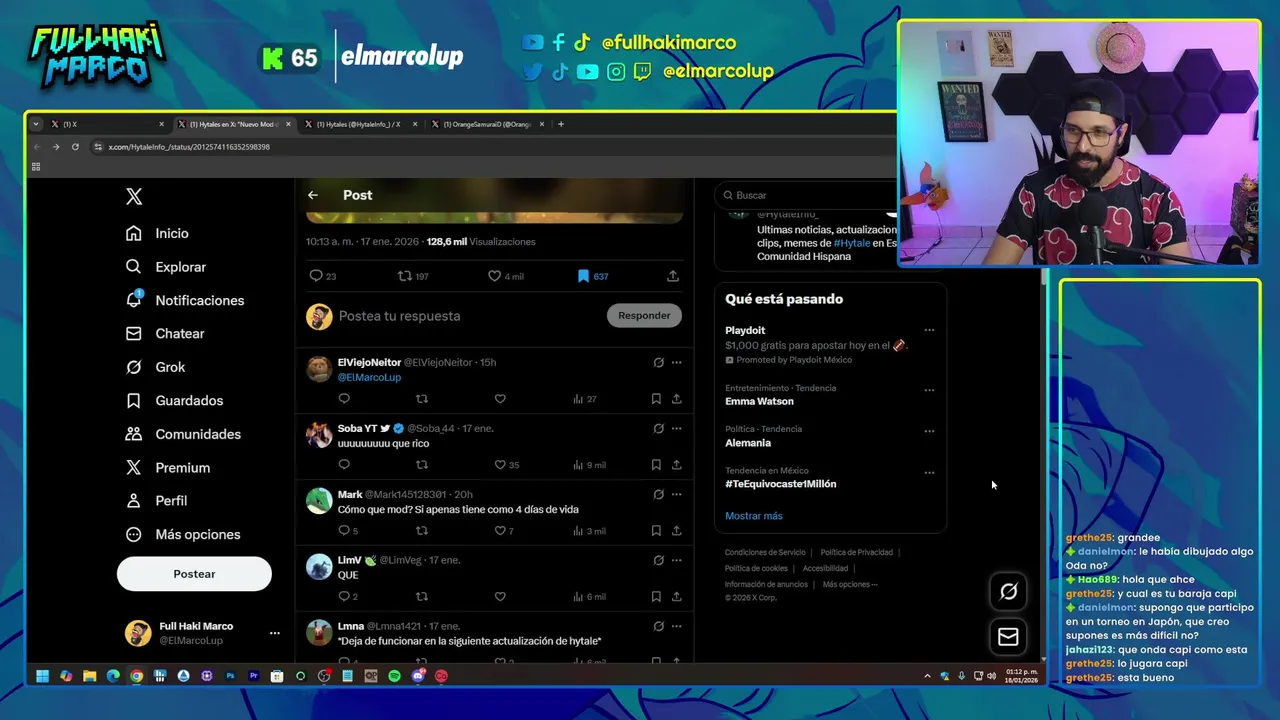Image resolution: width=1280 pixels, height=720 pixels.
Task: View analytics showing 9 mil on Soba YT's reply
Action: pyautogui.click(x=589, y=464)
